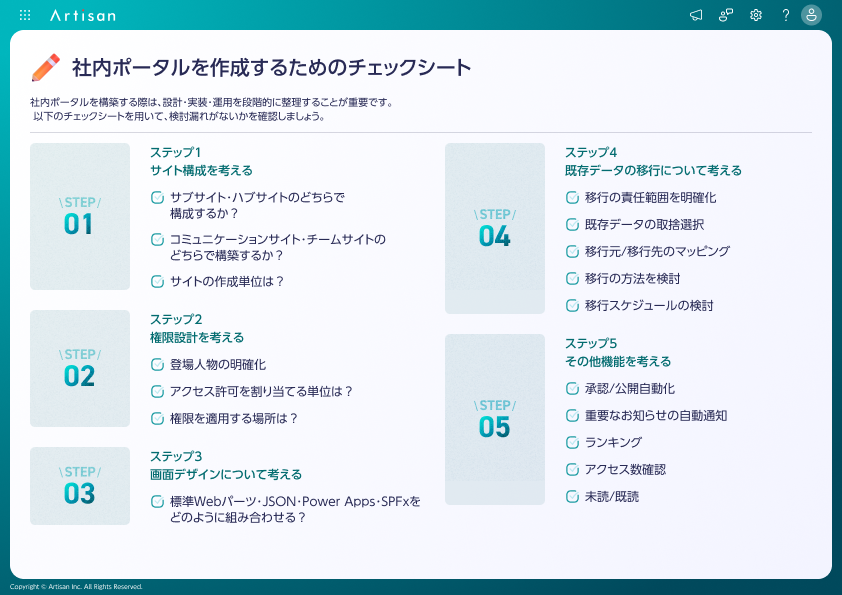Check アクセス数確認 item

572,470
